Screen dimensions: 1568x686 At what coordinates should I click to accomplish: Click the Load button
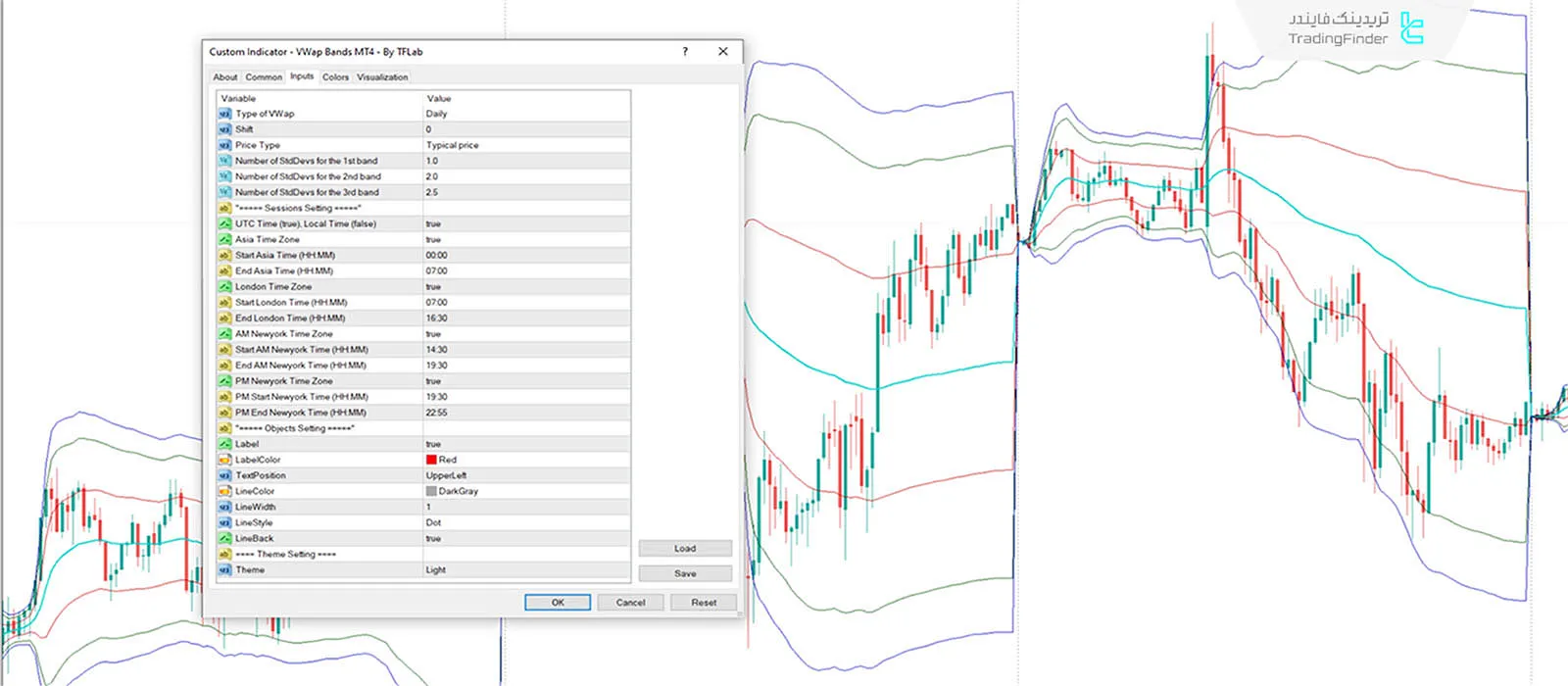685,549
